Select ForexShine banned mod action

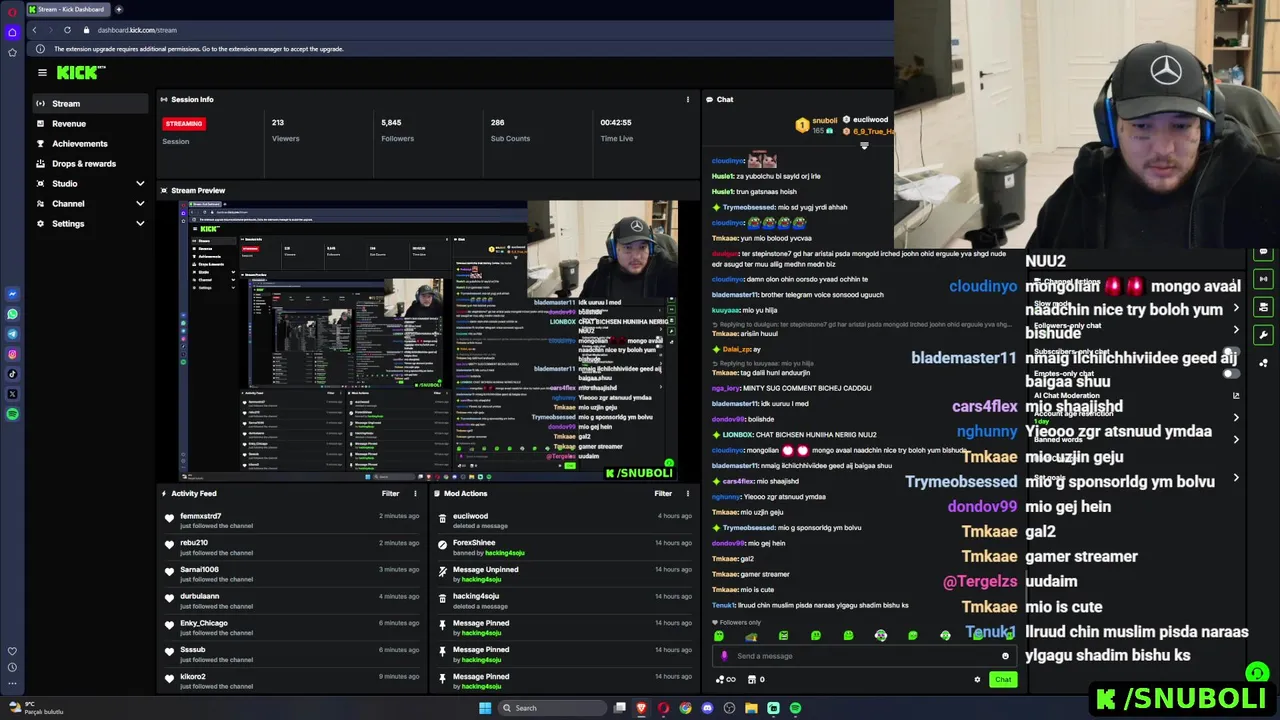[x=565, y=547]
